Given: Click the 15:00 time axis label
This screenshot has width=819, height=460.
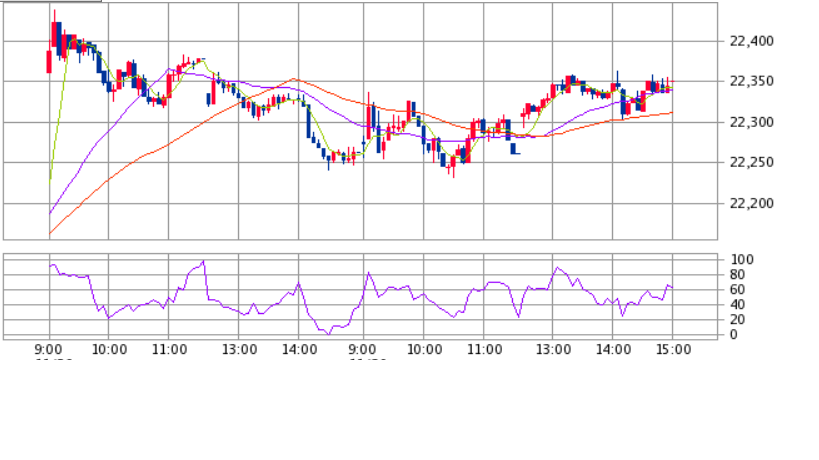Looking at the screenshot, I should pos(673,349).
